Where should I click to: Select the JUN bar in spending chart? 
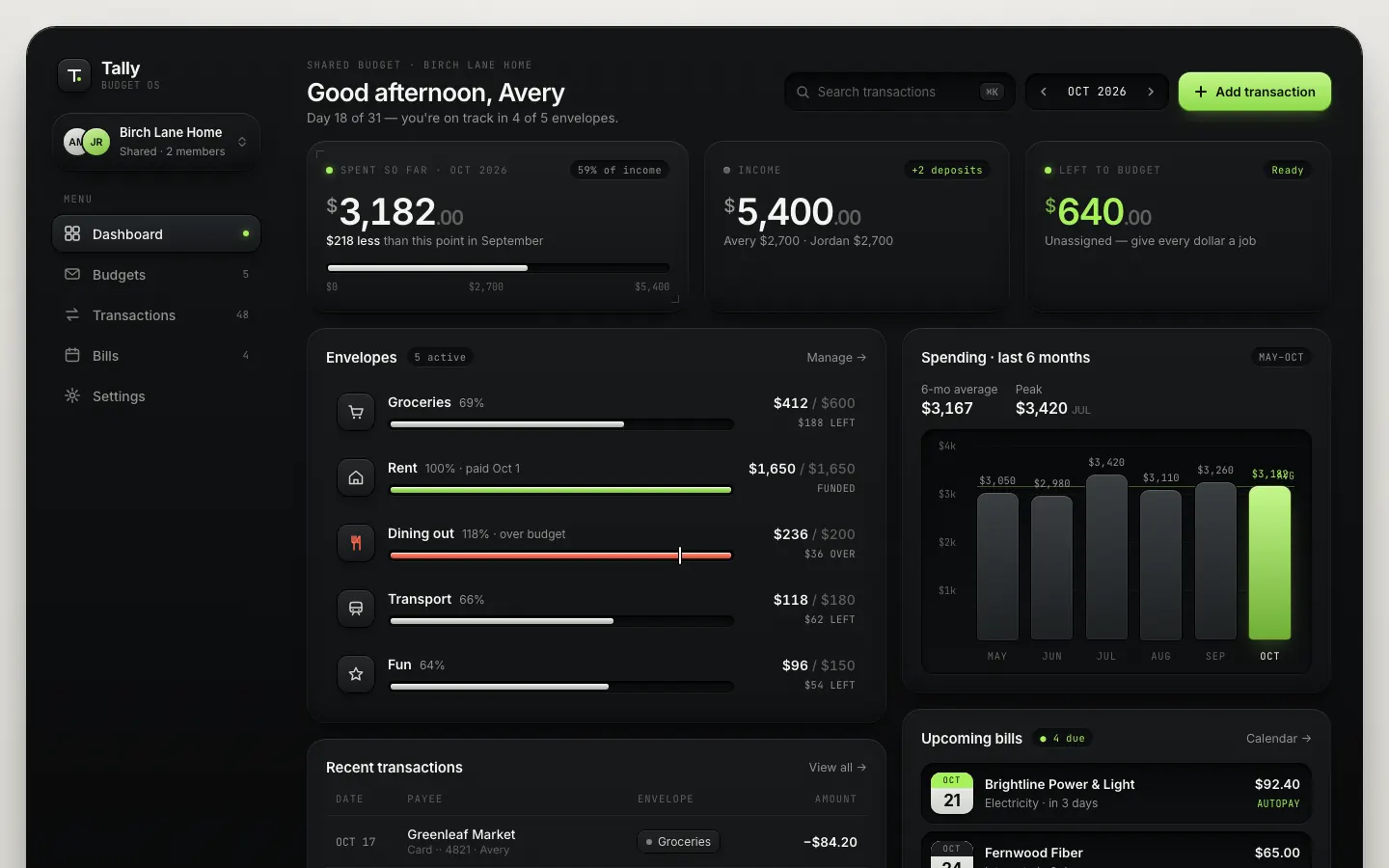[1051, 568]
